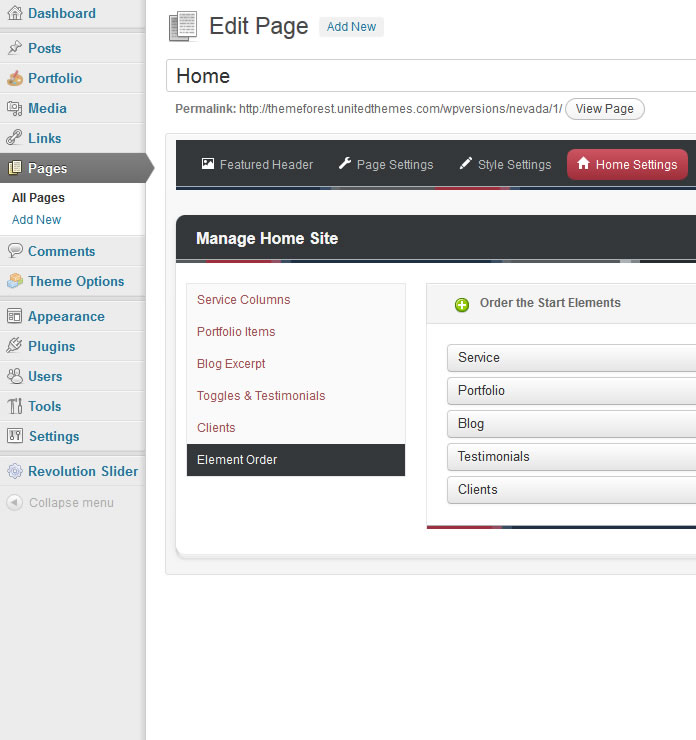Select the Portfolio sortable element bar
This screenshot has width=696, height=740.
click(570, 391)
